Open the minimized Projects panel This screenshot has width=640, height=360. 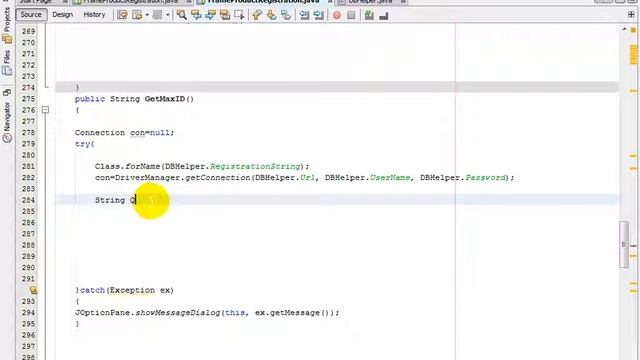click(7, 24)
